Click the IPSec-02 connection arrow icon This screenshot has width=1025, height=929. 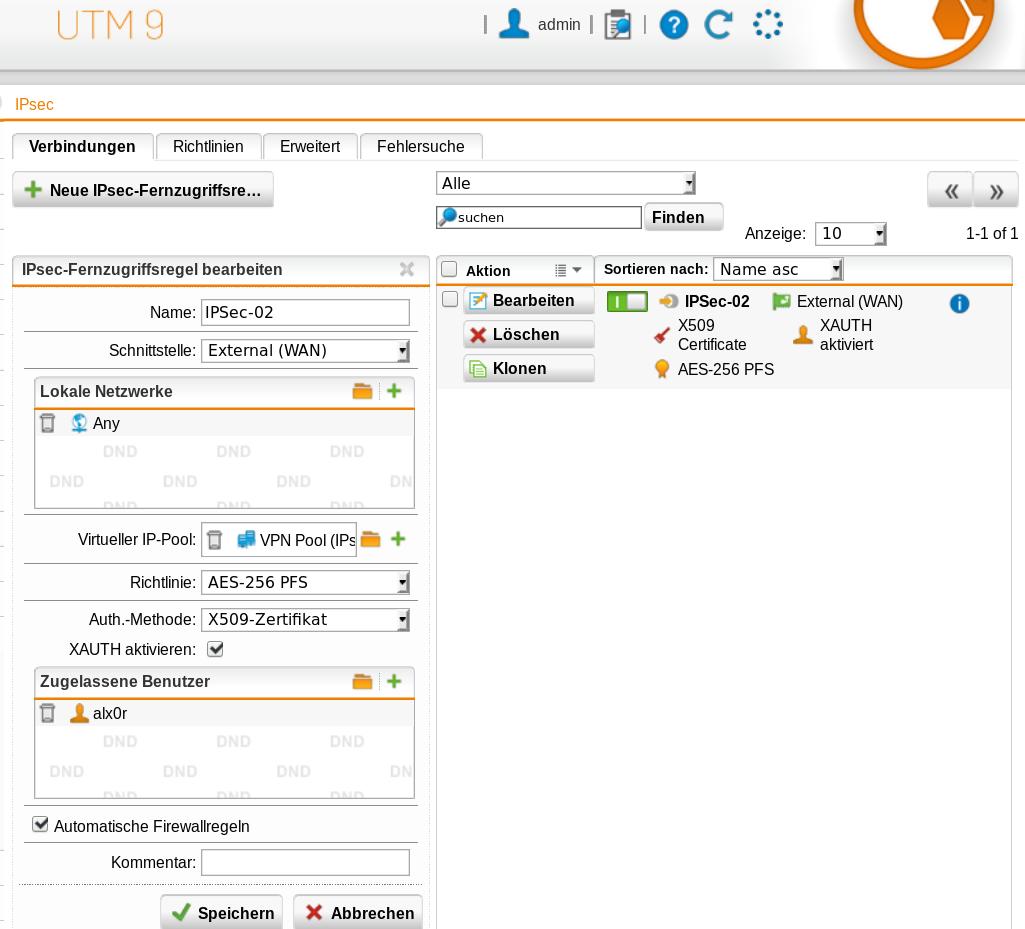click(668, 301)
